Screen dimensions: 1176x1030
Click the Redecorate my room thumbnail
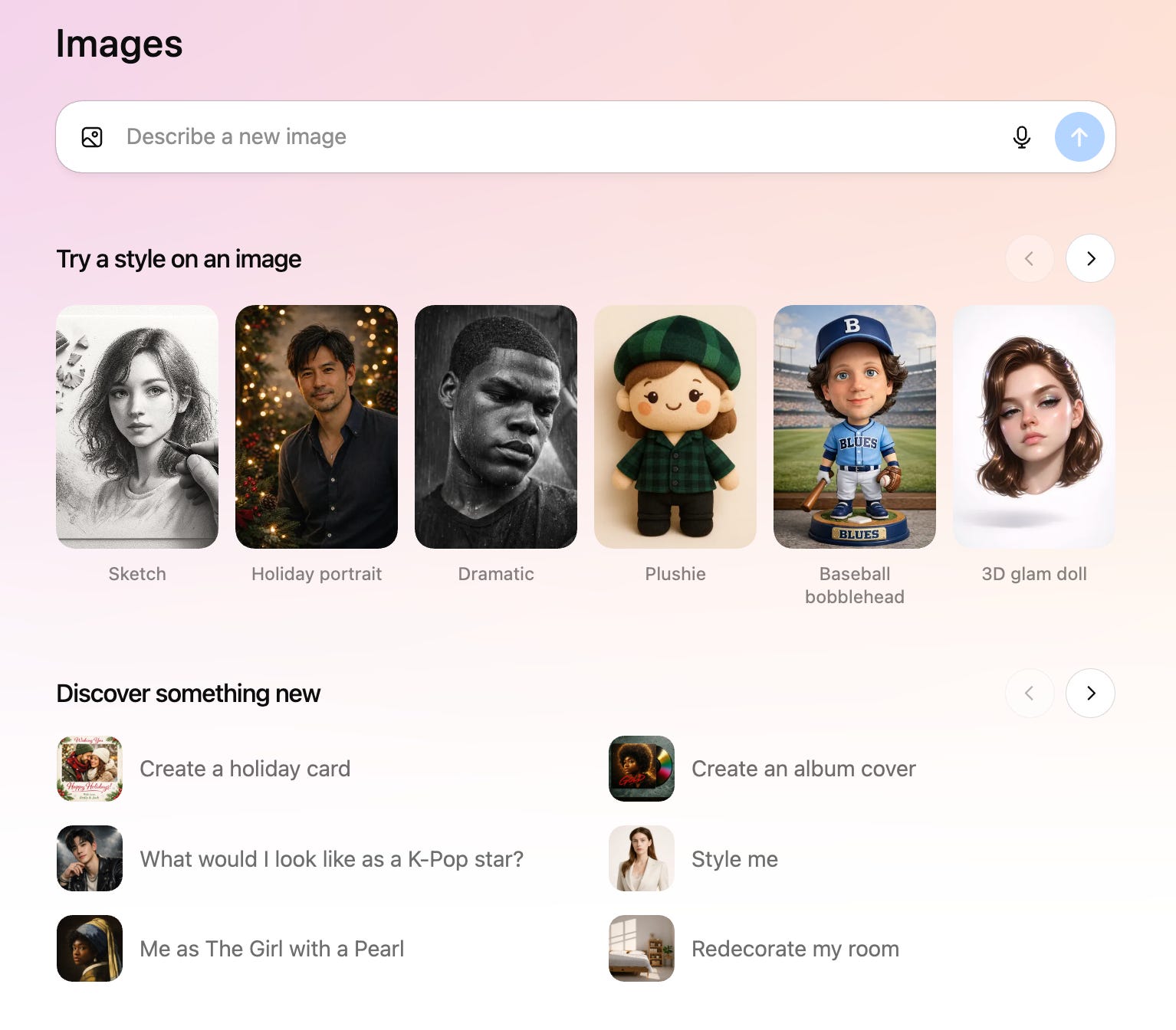point(641,948)
